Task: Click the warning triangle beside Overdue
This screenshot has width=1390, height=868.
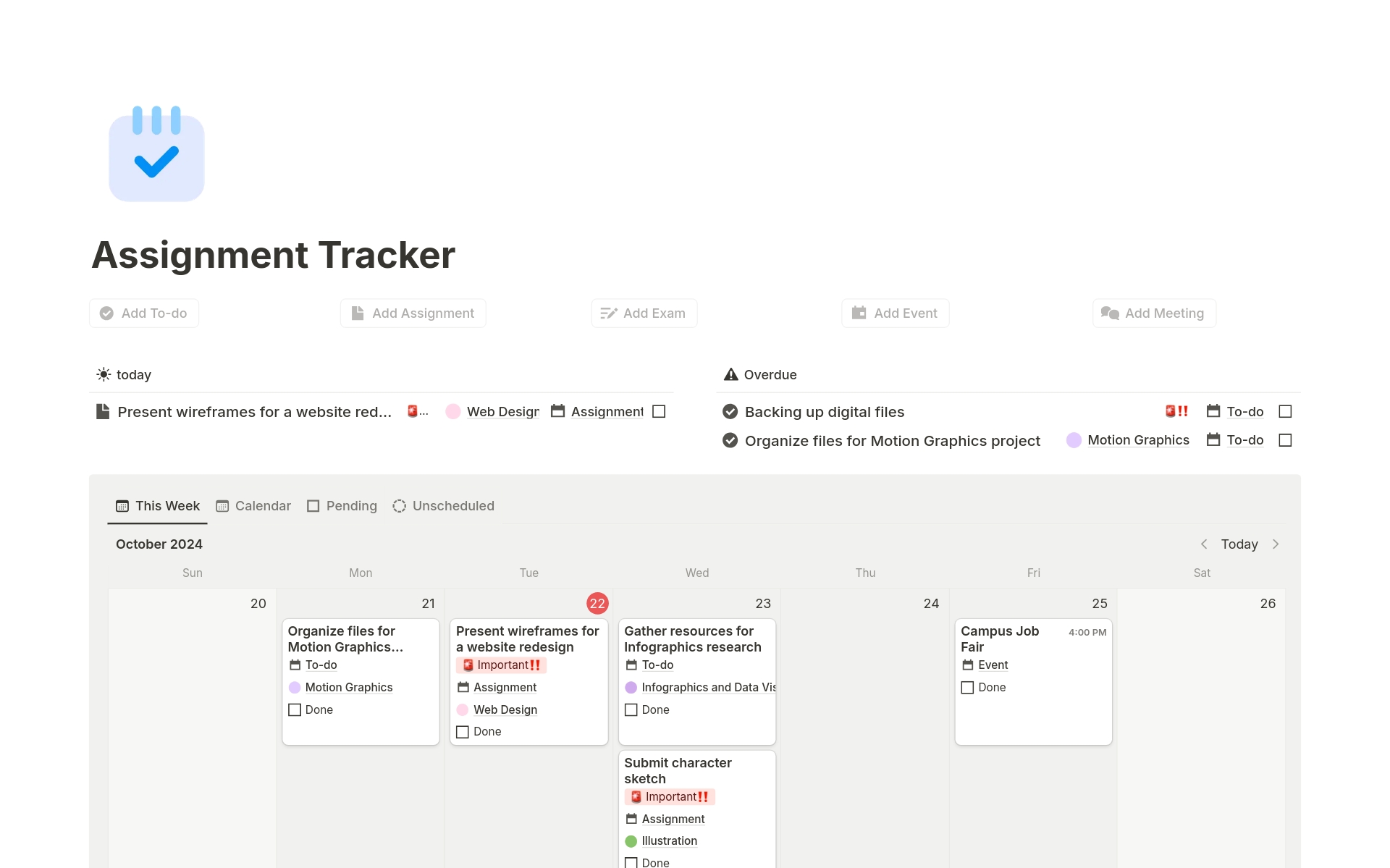Action: [730, 374]
